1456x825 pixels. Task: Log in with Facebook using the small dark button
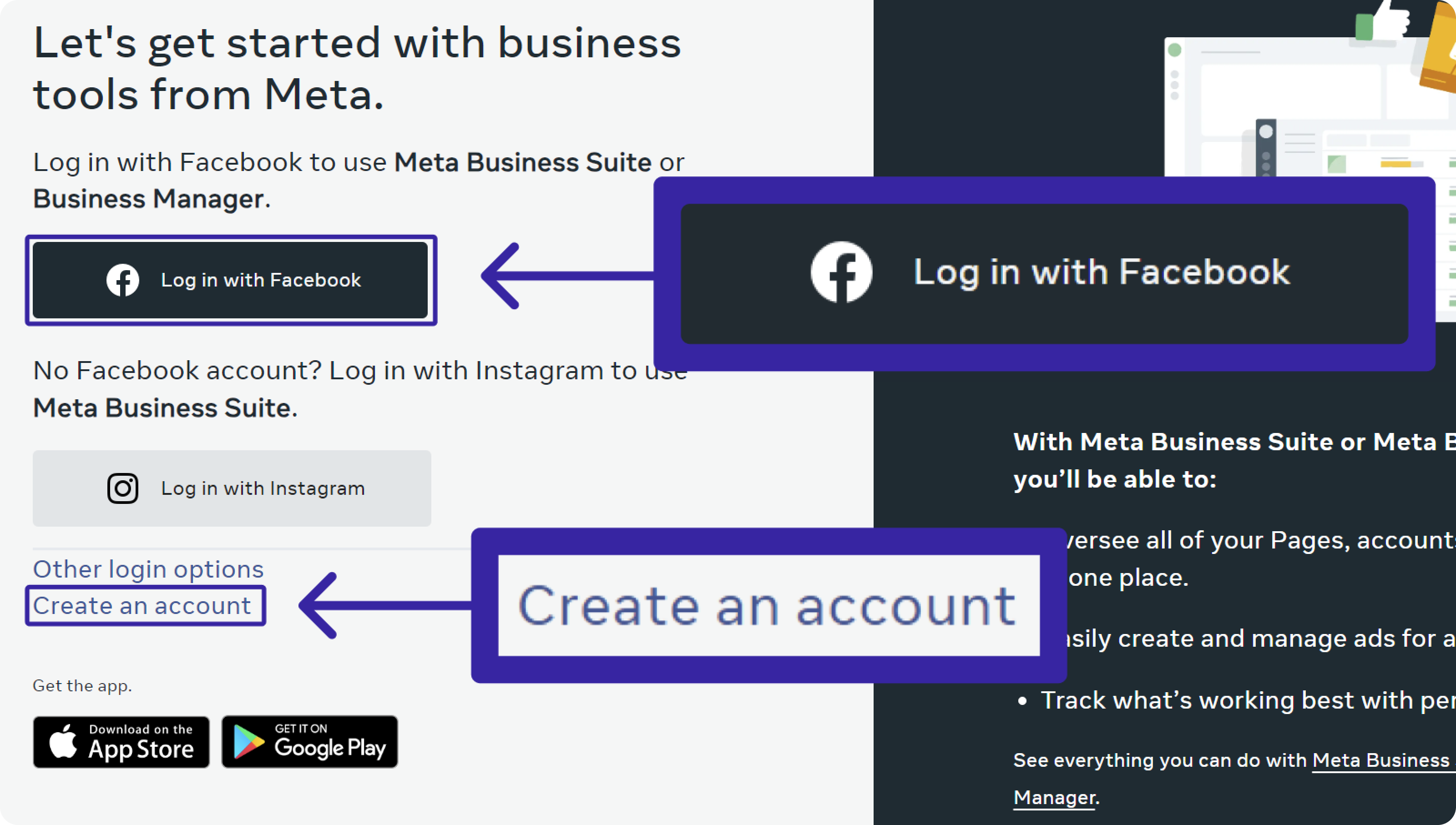pos(230,280)
